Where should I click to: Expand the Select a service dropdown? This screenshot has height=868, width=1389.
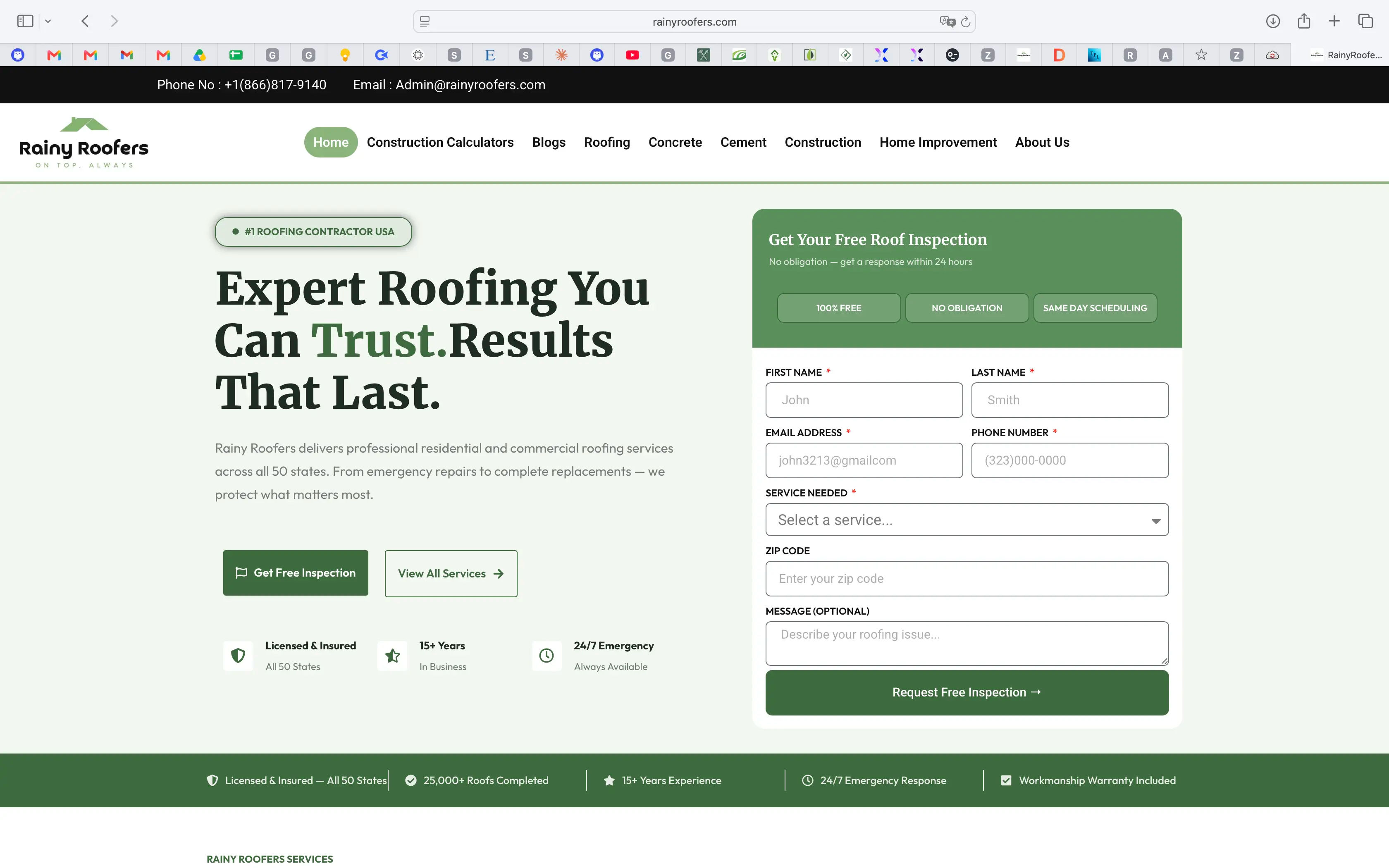click(967, 520)
